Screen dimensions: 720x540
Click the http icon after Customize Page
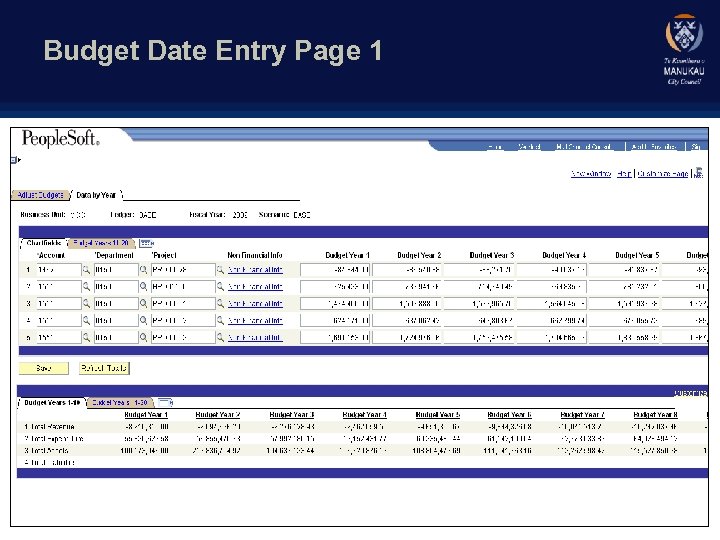pos(698,173)
